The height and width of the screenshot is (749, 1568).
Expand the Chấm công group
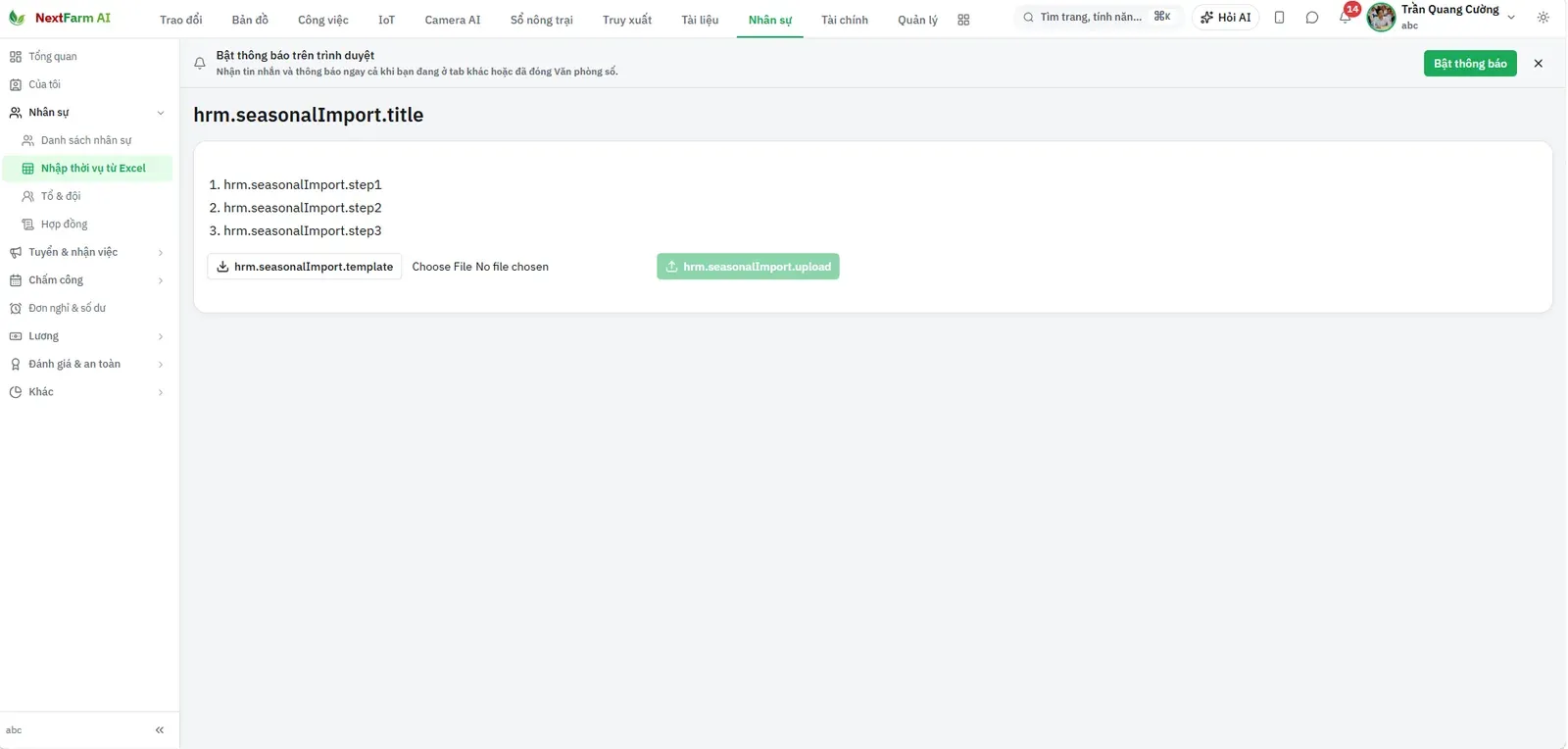coord(87,280)
